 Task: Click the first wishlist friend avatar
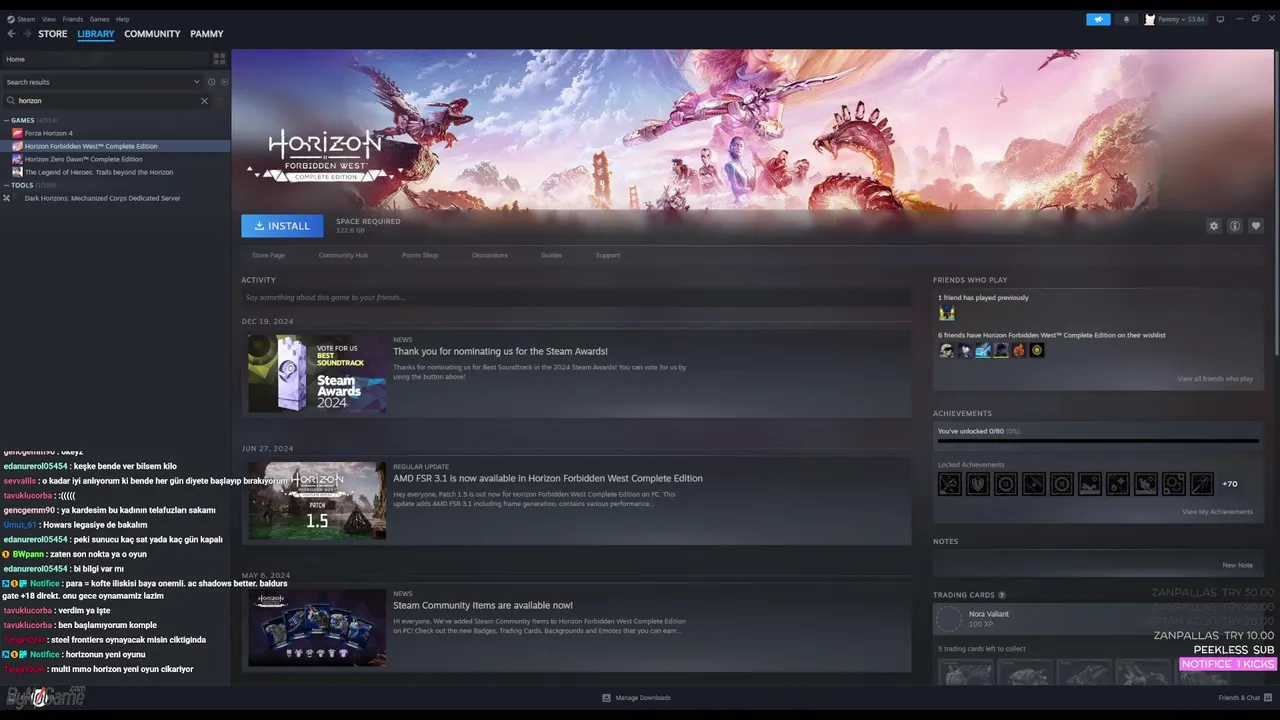[946, 350]
